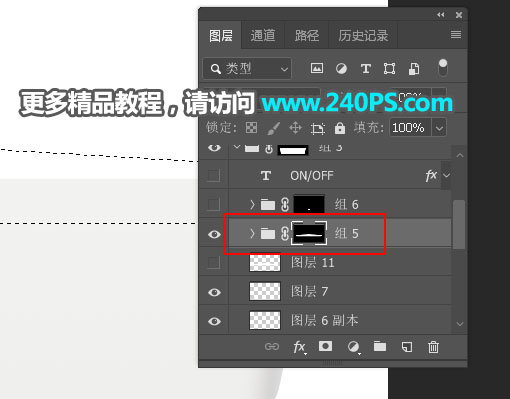The image size is (510, 399).
Task: Lock all with padlock icon
Action: tap(340, 128)
